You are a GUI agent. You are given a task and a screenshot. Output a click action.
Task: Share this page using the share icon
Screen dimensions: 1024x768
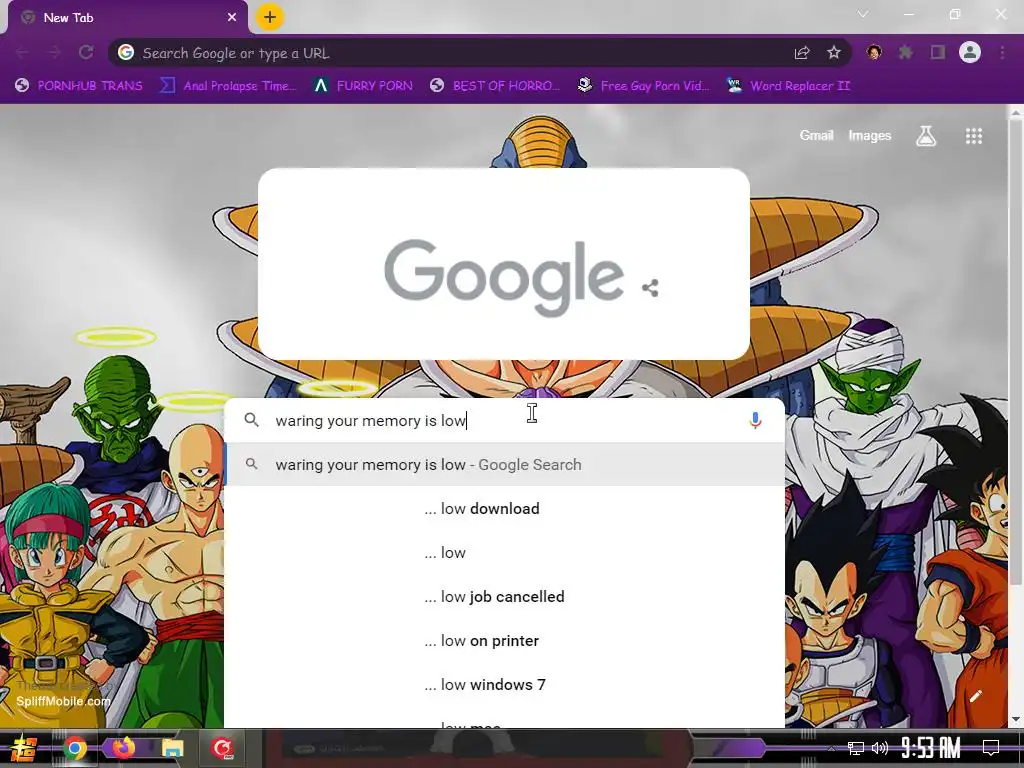pos(802,53)
